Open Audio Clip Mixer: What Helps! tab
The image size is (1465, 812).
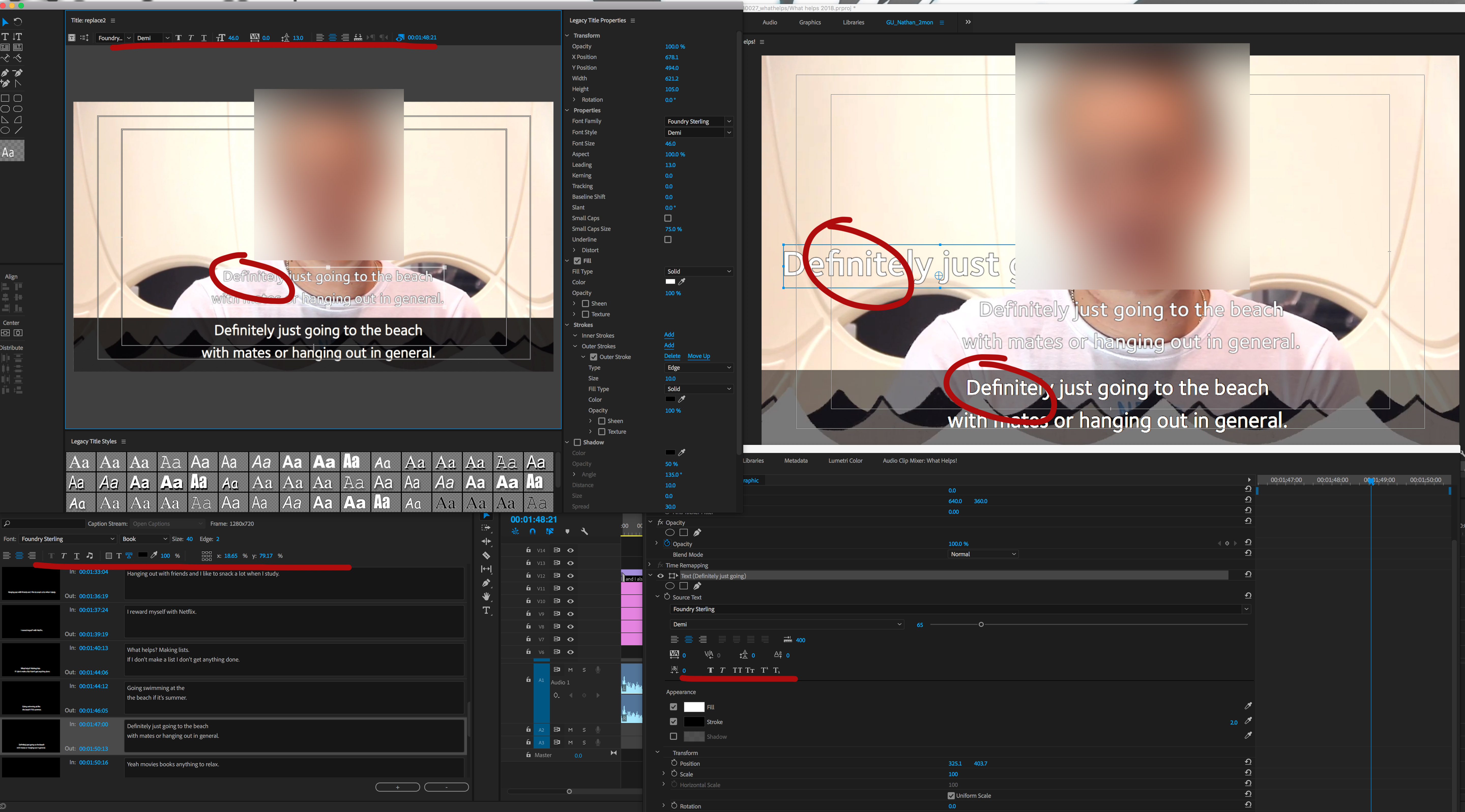coord(920,461)
